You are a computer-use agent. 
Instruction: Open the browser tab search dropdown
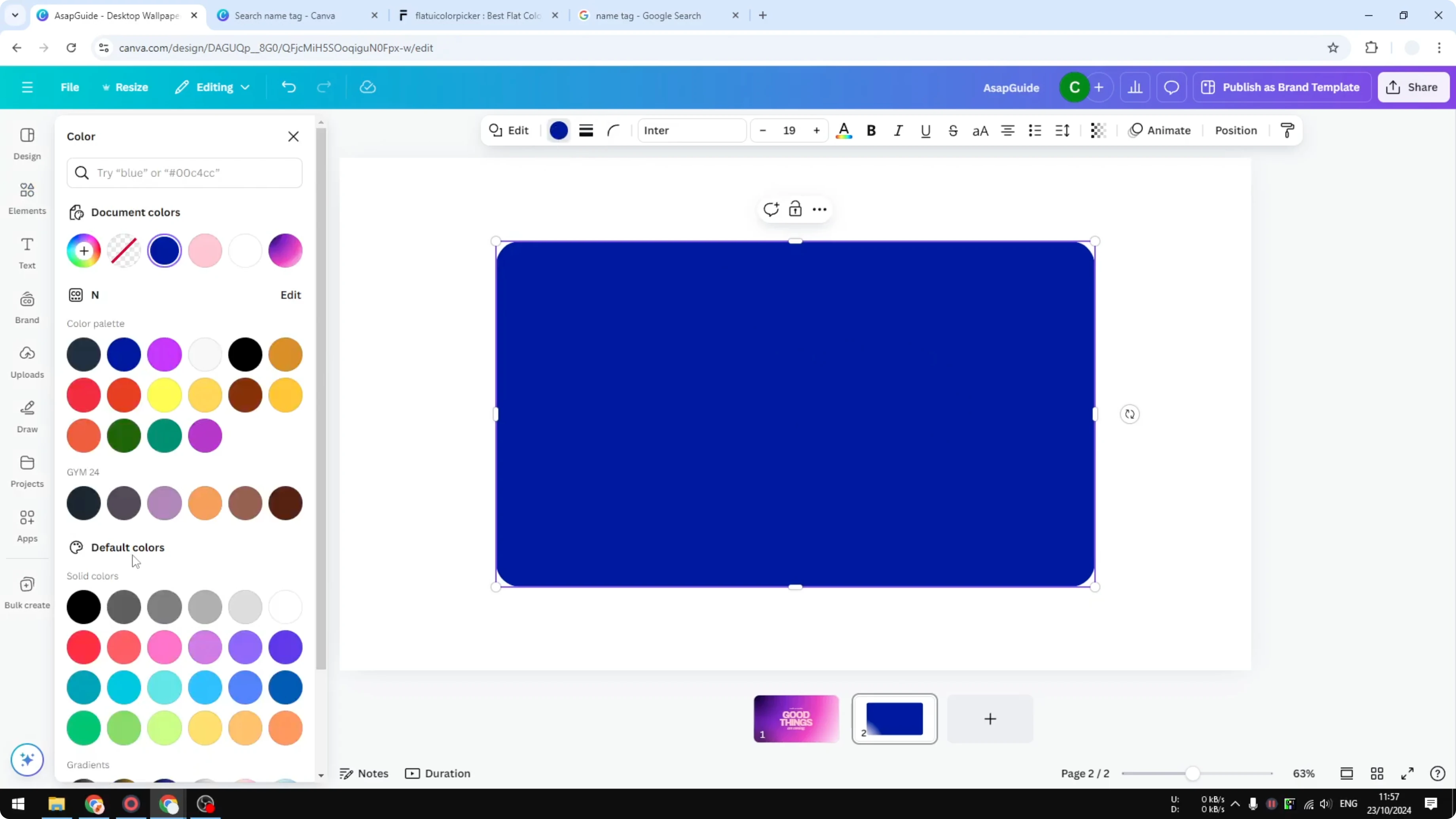click(15, 15)
